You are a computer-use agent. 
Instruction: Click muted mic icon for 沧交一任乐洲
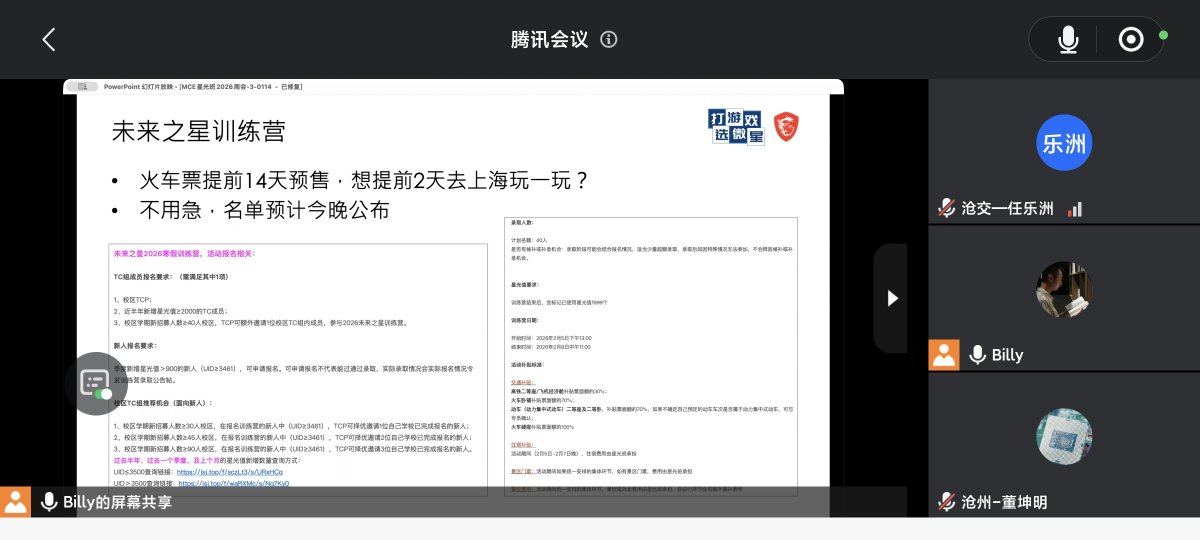(946, 208)
